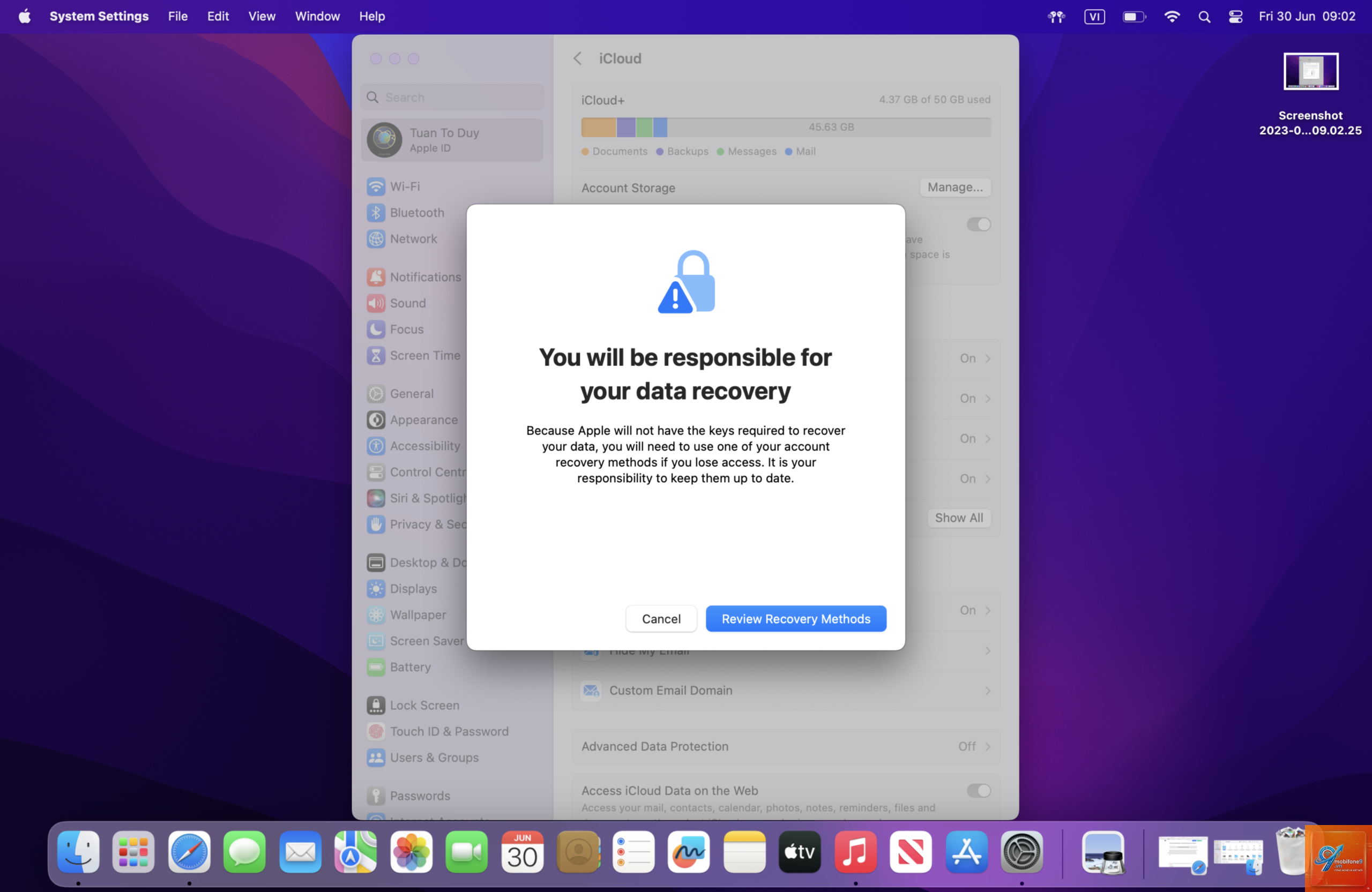Click System Settings gear in Dock

[x=1021, y=852]
